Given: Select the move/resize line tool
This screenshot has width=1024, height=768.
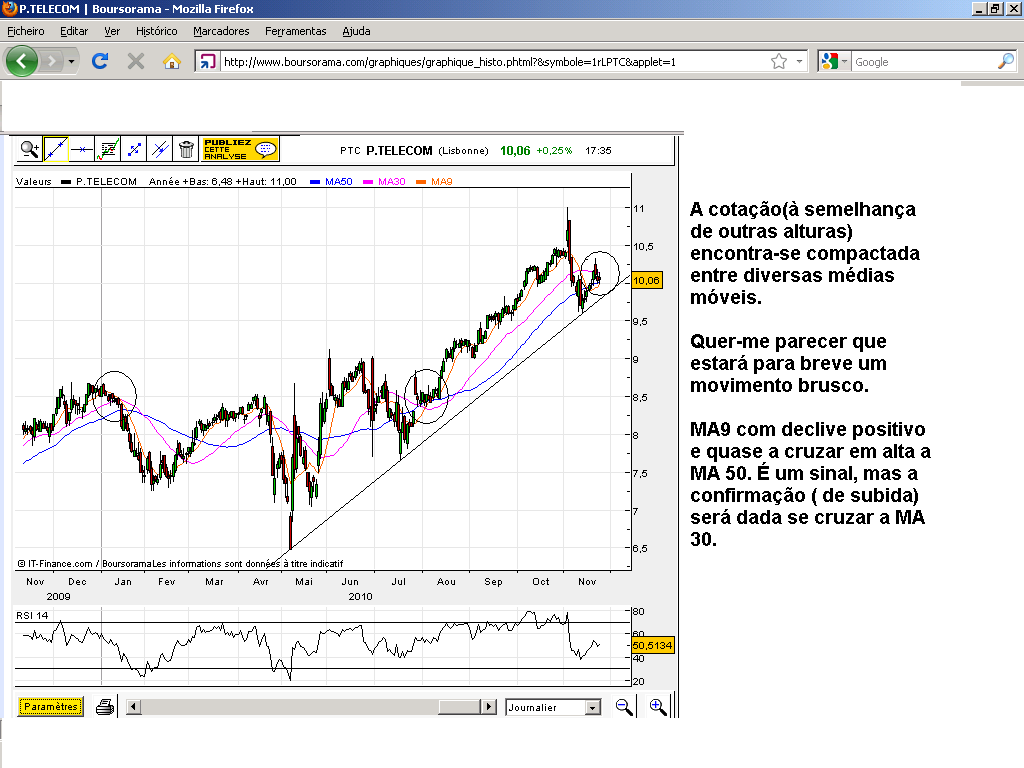Looking at the screenshot, I should (134, 150).
